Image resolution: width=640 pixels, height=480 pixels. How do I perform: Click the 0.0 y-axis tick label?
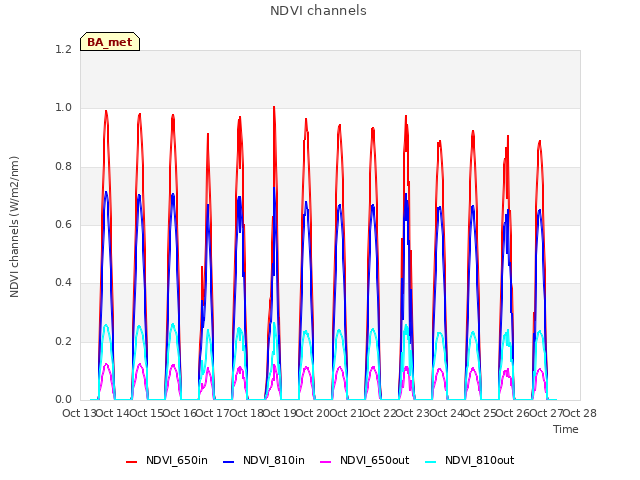(63, 399)
